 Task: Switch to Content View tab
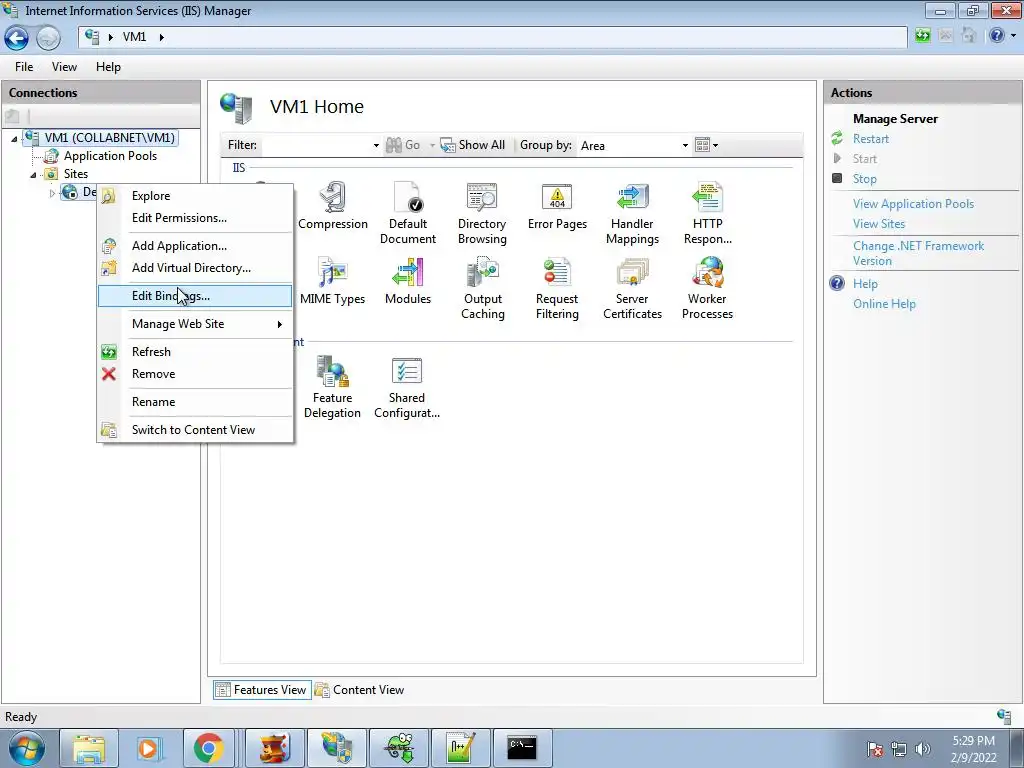360,690
